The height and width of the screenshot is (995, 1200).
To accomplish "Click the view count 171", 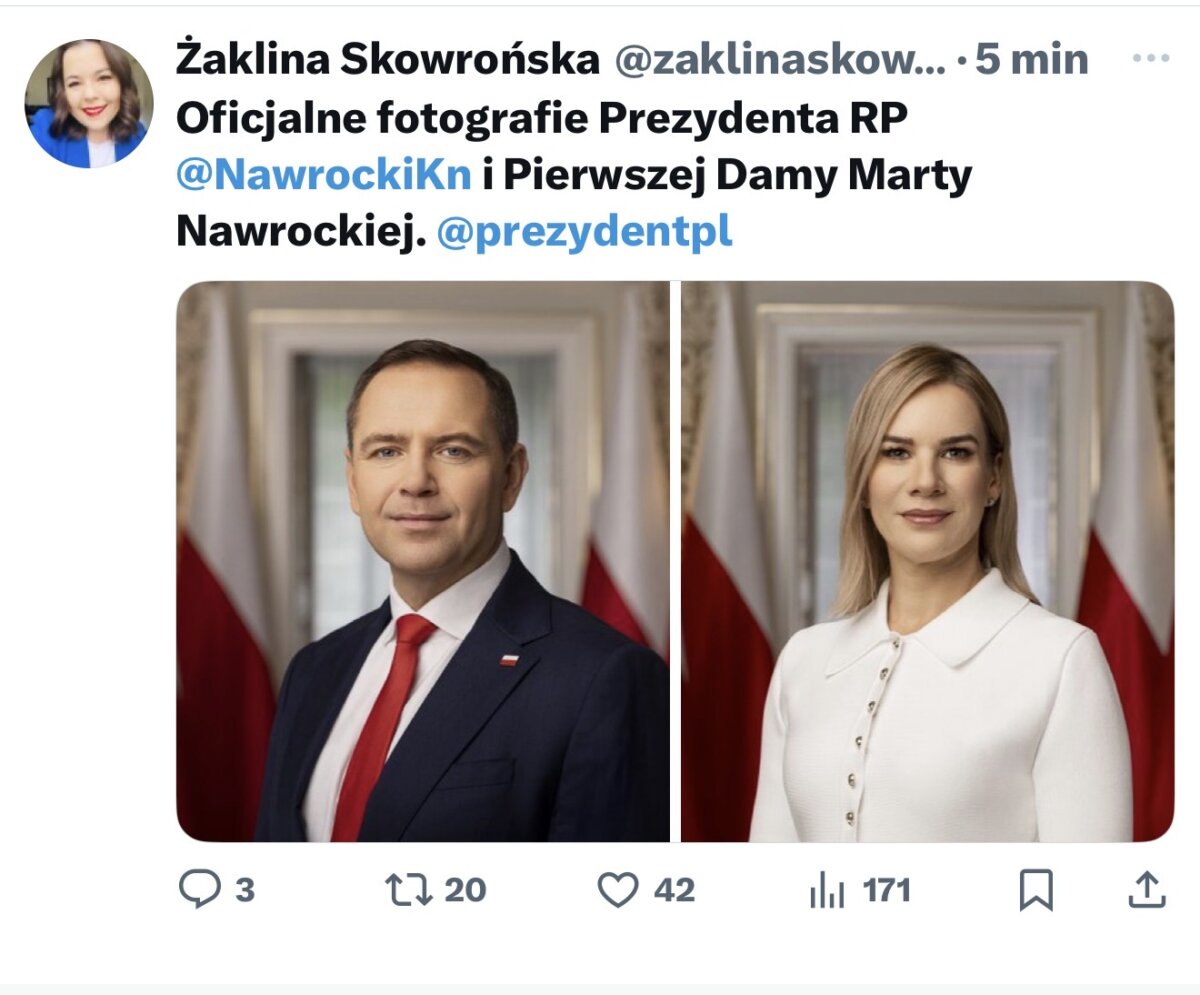I will coord(887,889).
